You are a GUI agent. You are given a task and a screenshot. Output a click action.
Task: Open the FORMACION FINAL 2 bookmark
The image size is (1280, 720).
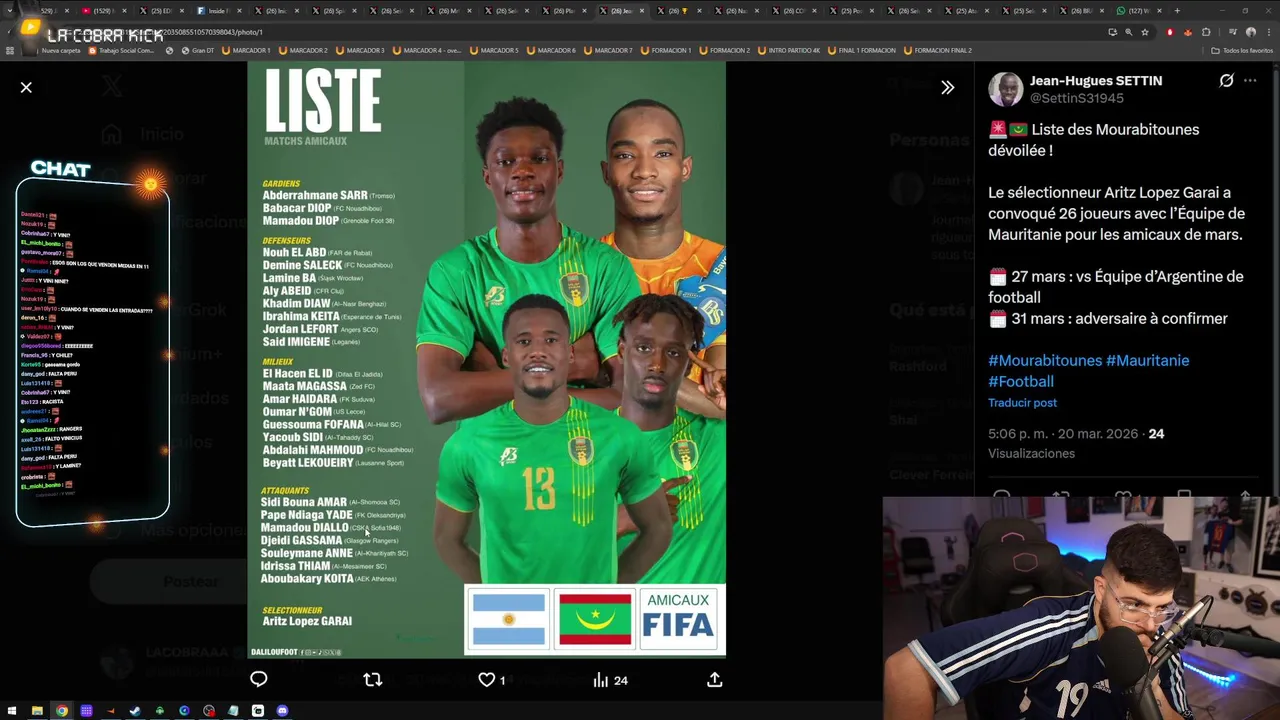coord(937,50)
